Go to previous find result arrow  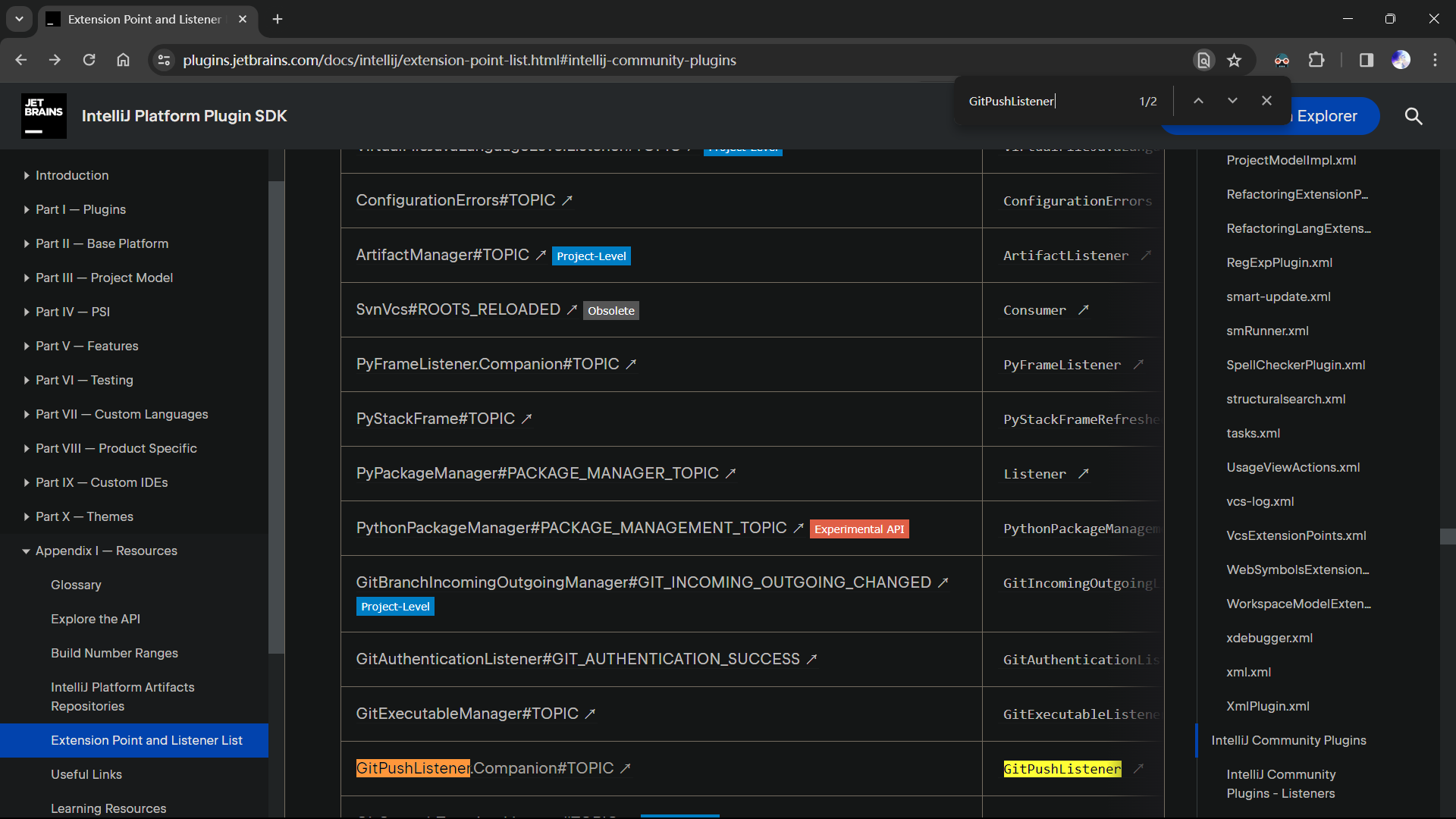(x=1198, y=101)
